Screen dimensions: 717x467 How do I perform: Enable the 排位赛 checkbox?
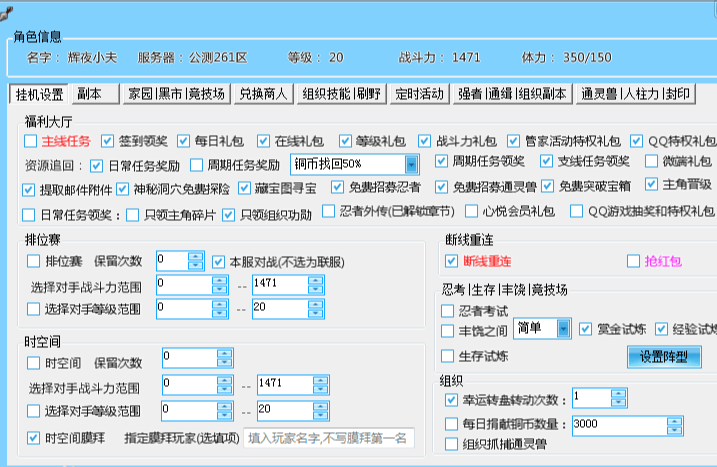[x=33, y=261]
